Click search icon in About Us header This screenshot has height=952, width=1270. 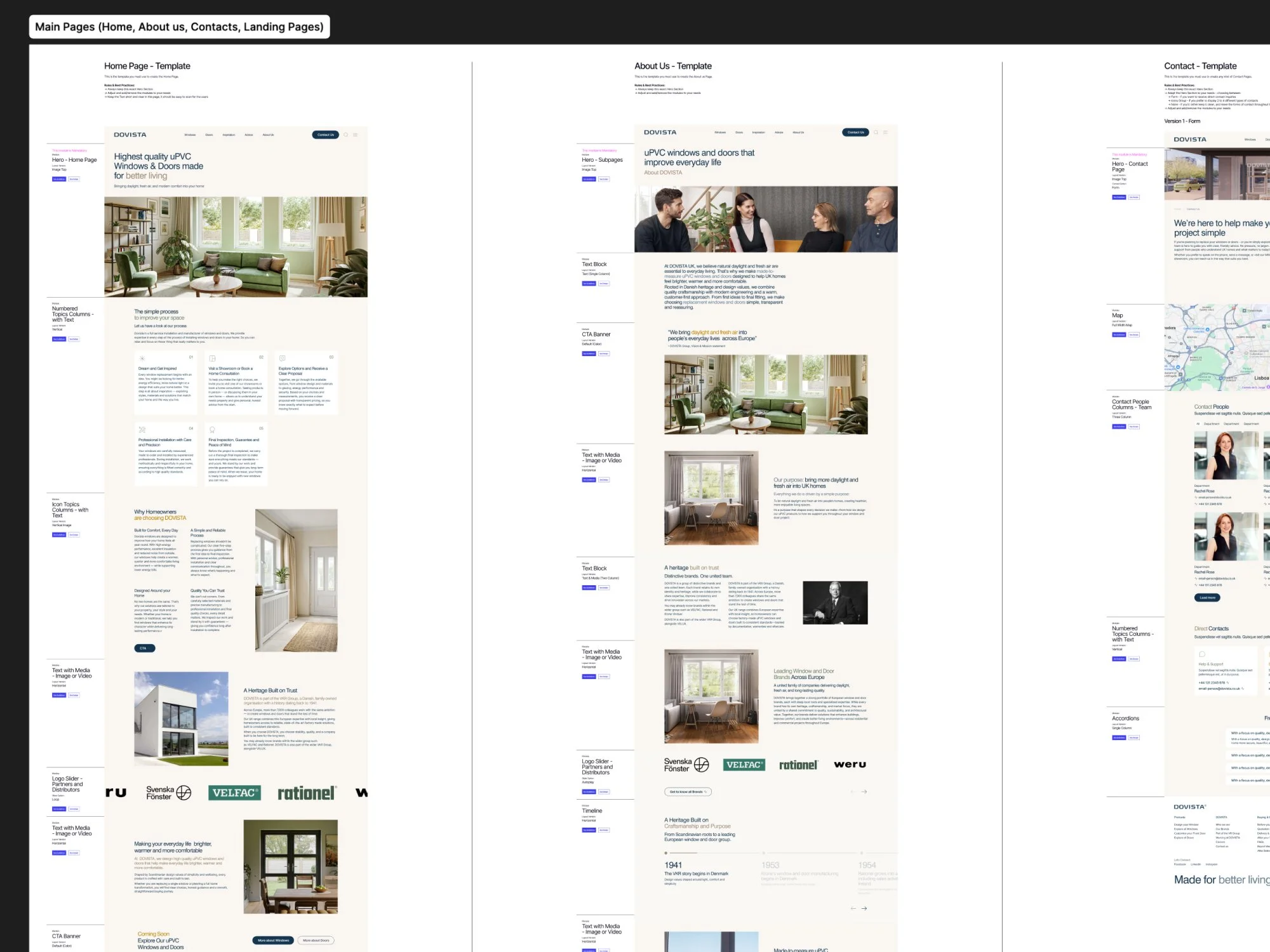point(876,133)
